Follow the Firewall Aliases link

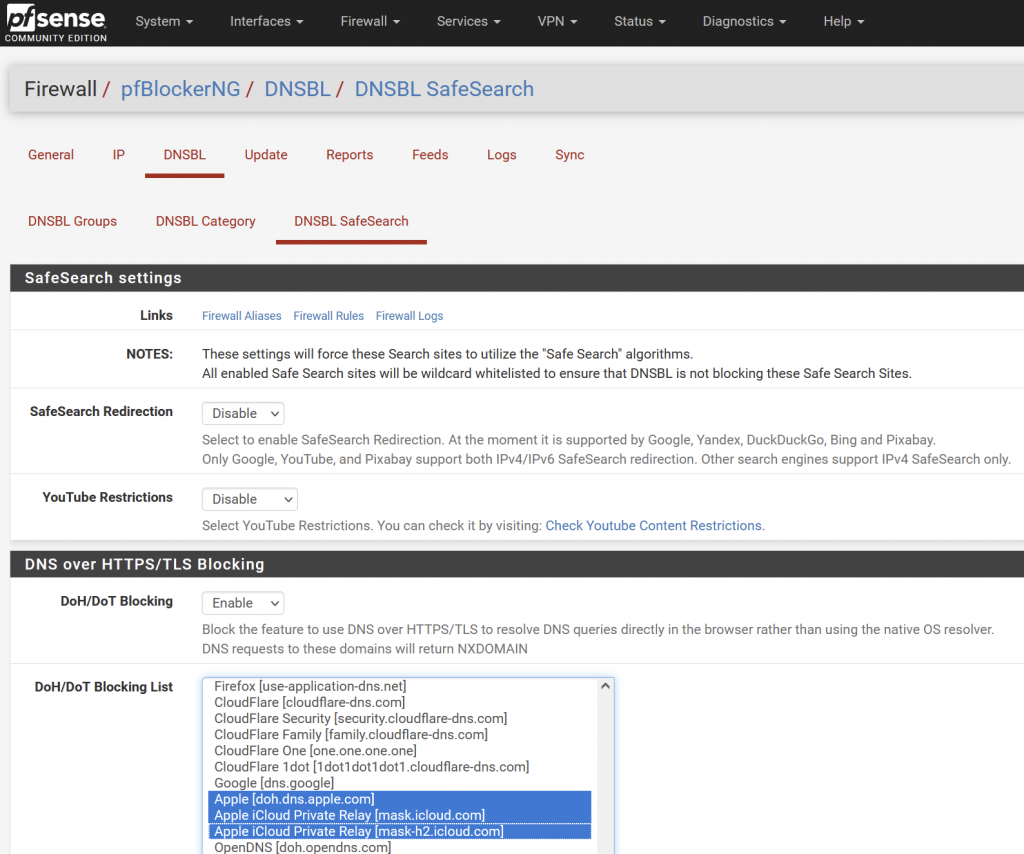242,316
